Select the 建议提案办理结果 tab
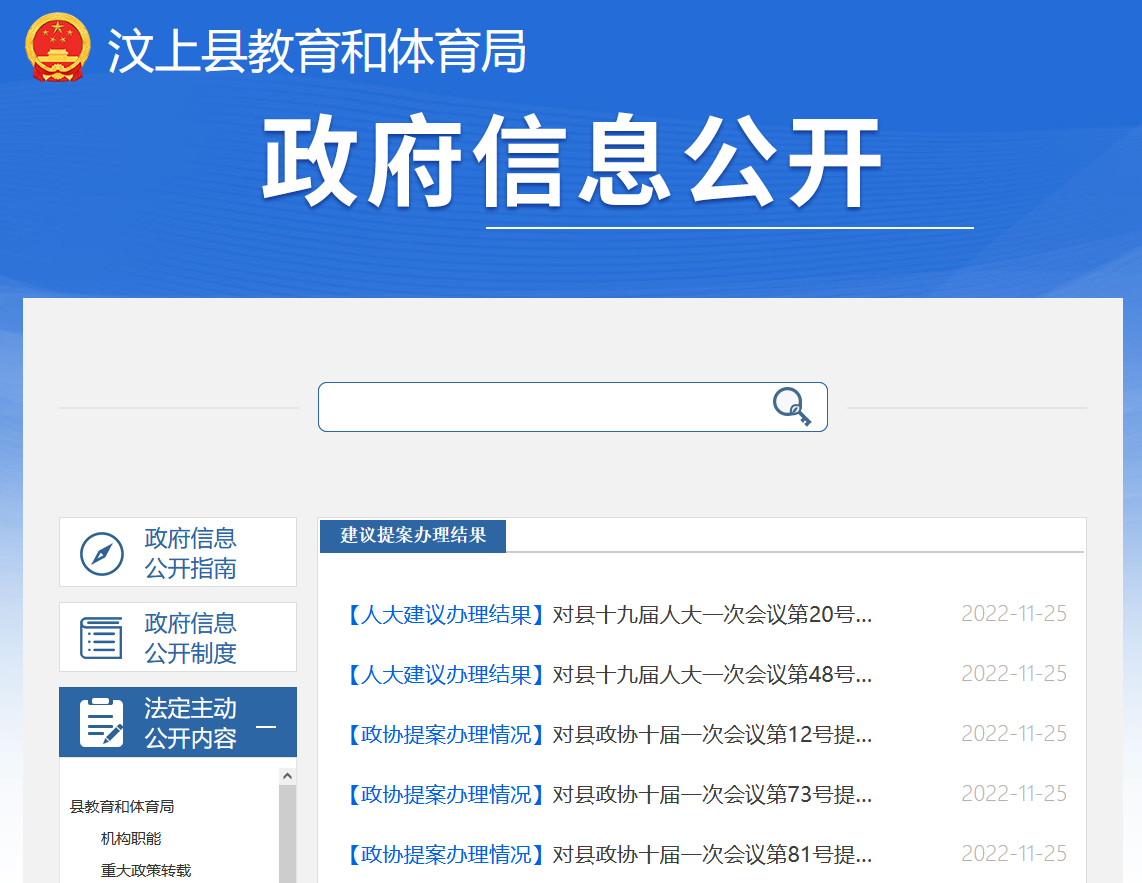The width and height of the screenshot is (1142, 883). point(413,535)
